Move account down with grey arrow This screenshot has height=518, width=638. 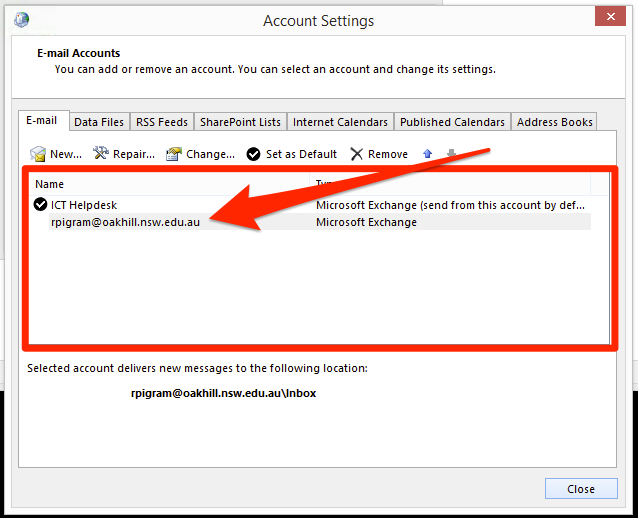click(x=451, y=153)
